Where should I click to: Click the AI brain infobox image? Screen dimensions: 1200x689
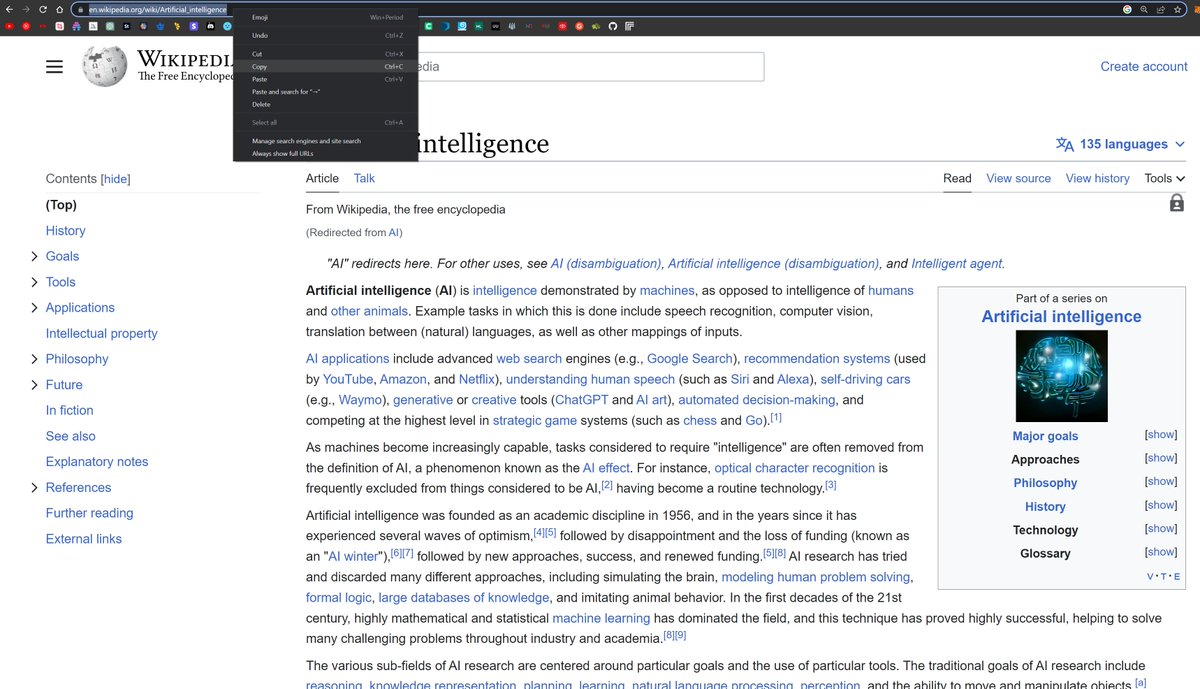click(x=1061, y=376)
